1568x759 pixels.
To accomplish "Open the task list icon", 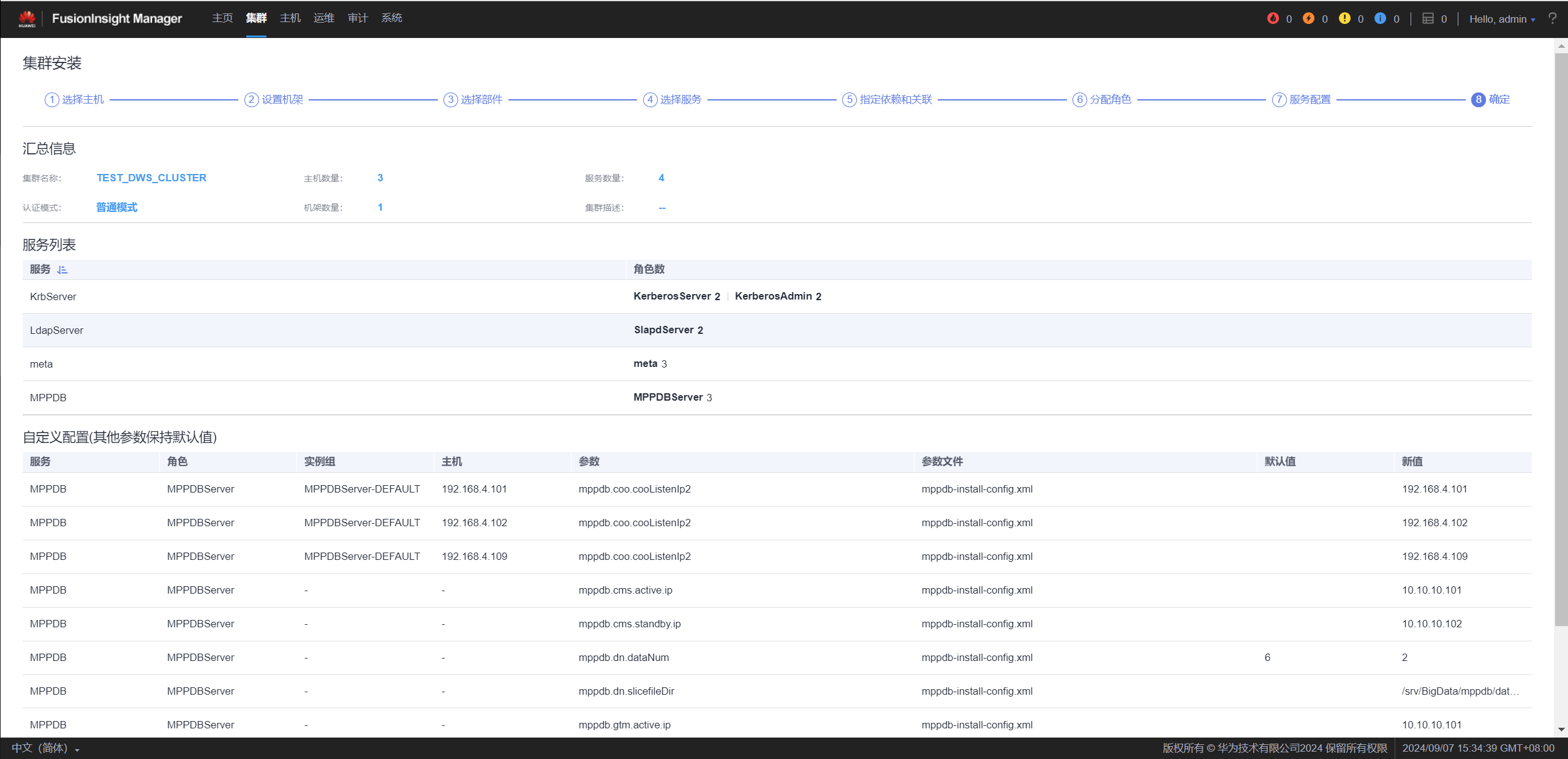I will [x=1428, y=18].
